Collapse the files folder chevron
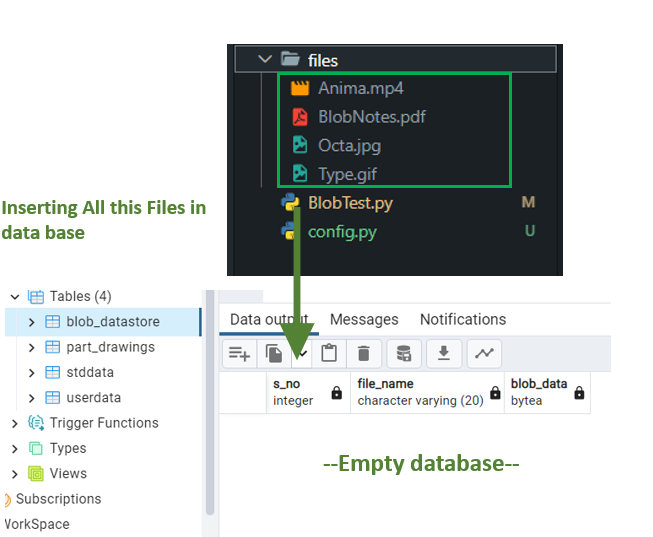Screen dimensions: 653x537 click(x=265, y=59)
